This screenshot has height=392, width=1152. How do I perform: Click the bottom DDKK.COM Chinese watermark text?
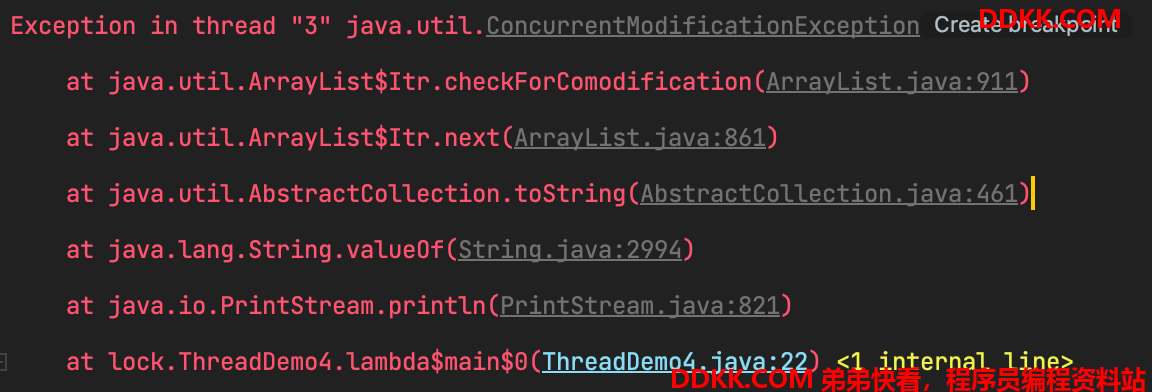[908, 380]
